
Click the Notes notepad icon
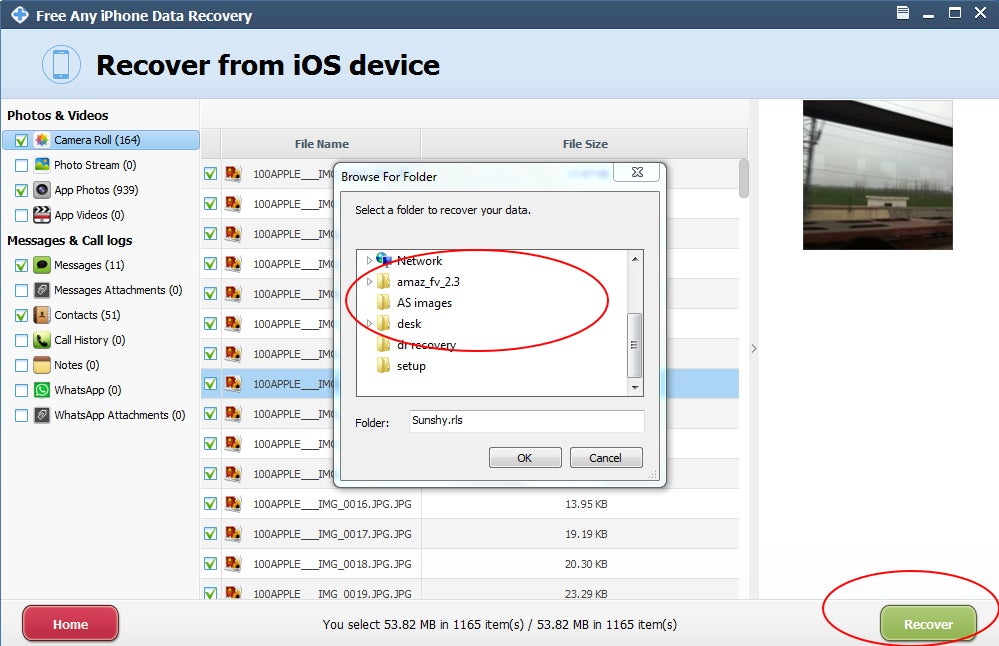pyautogui.click(x=42, y=365)
